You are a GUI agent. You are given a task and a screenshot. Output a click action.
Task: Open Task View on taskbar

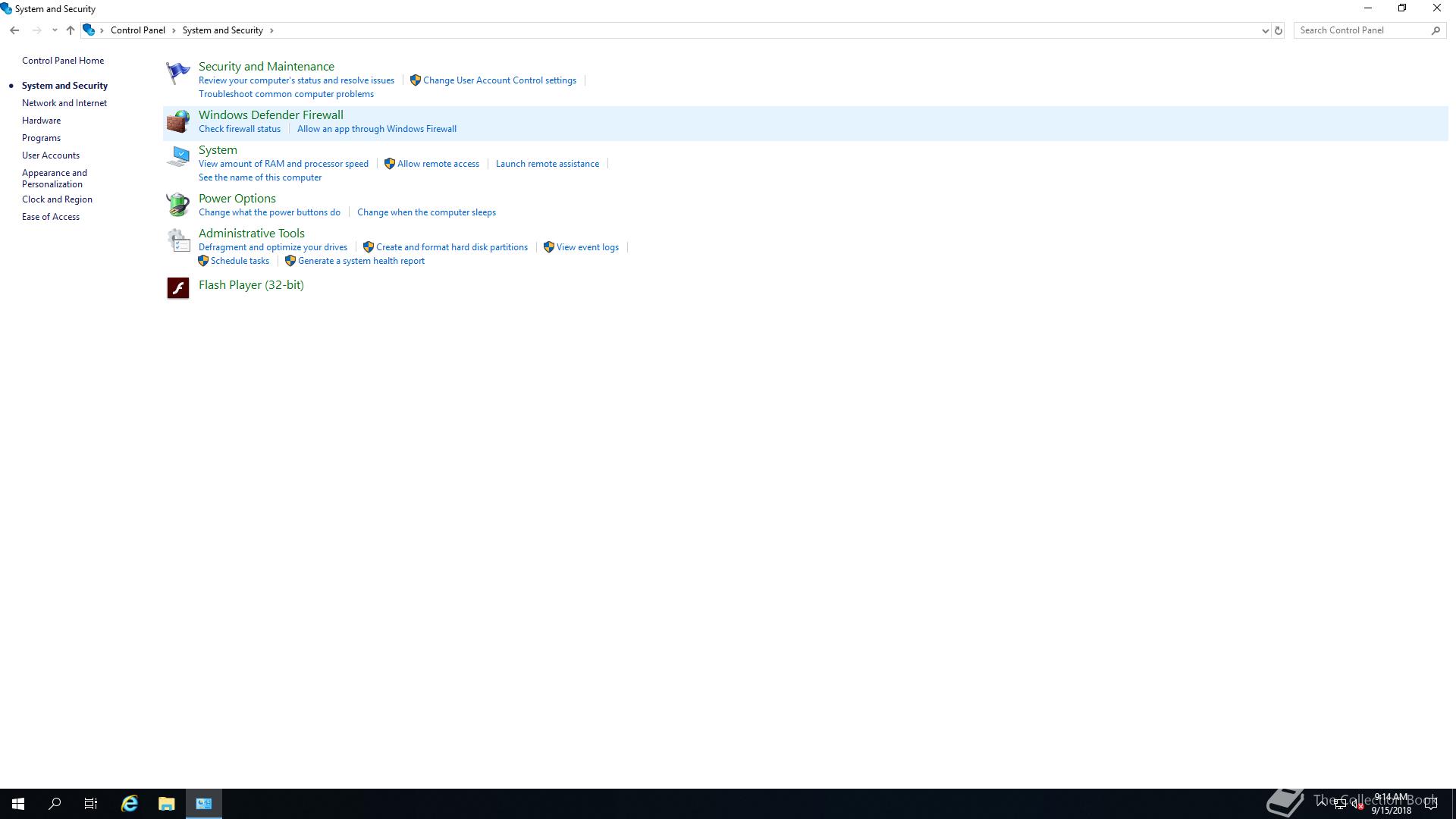[x=91, y=804]
